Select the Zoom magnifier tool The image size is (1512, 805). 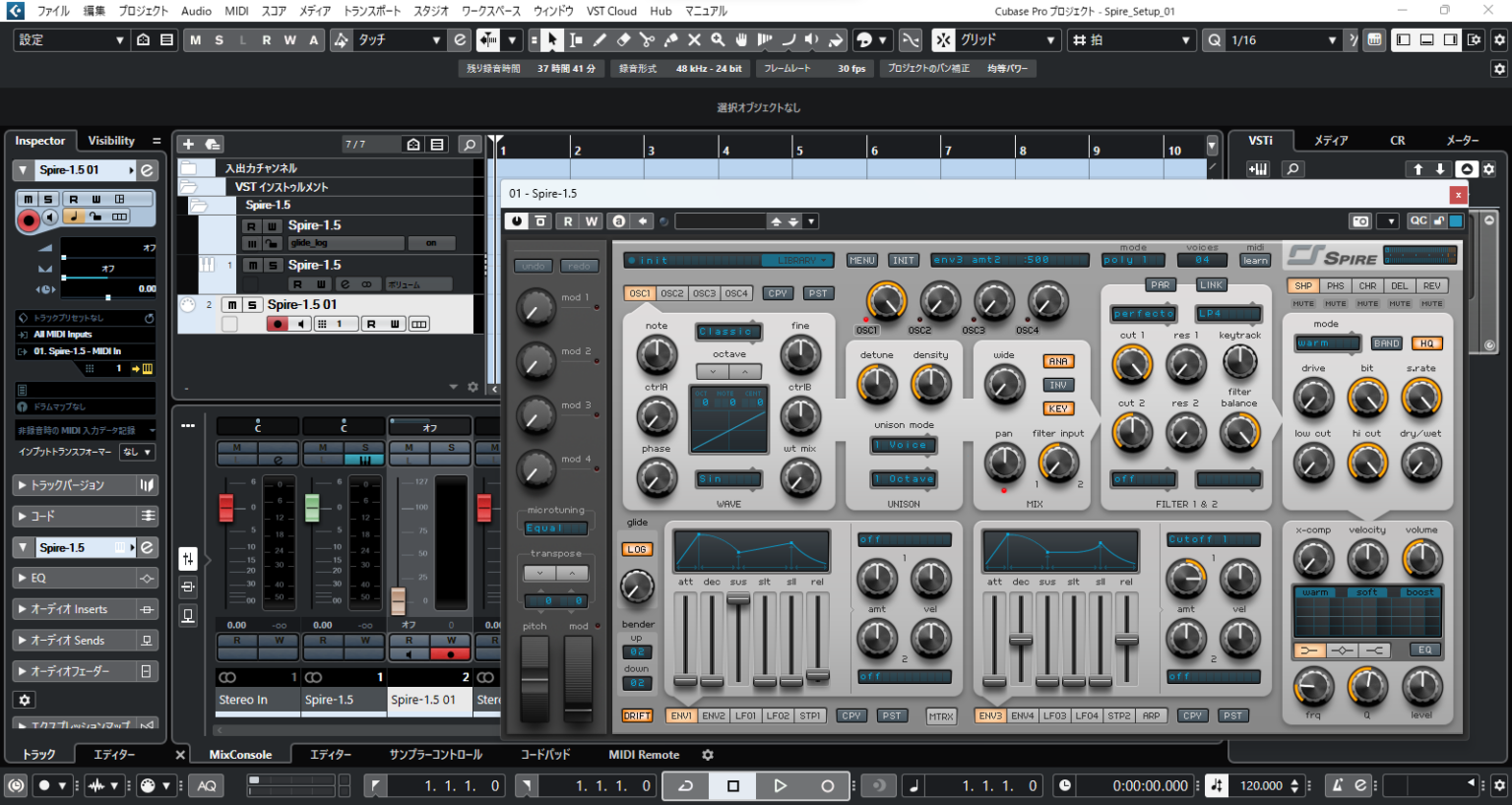point(718,40)
